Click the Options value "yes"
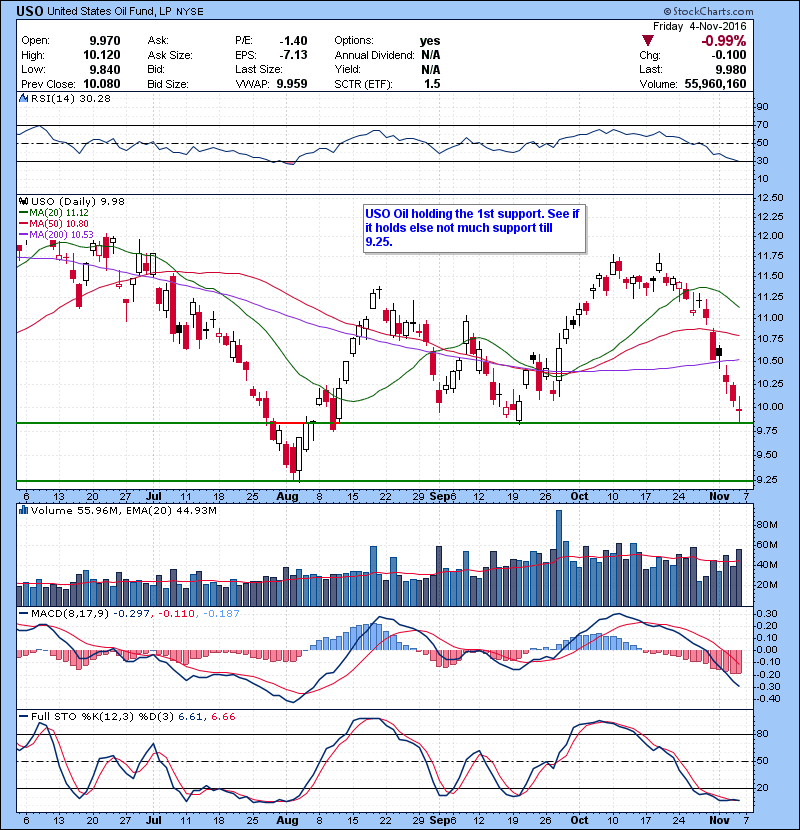 pos(430,41)
